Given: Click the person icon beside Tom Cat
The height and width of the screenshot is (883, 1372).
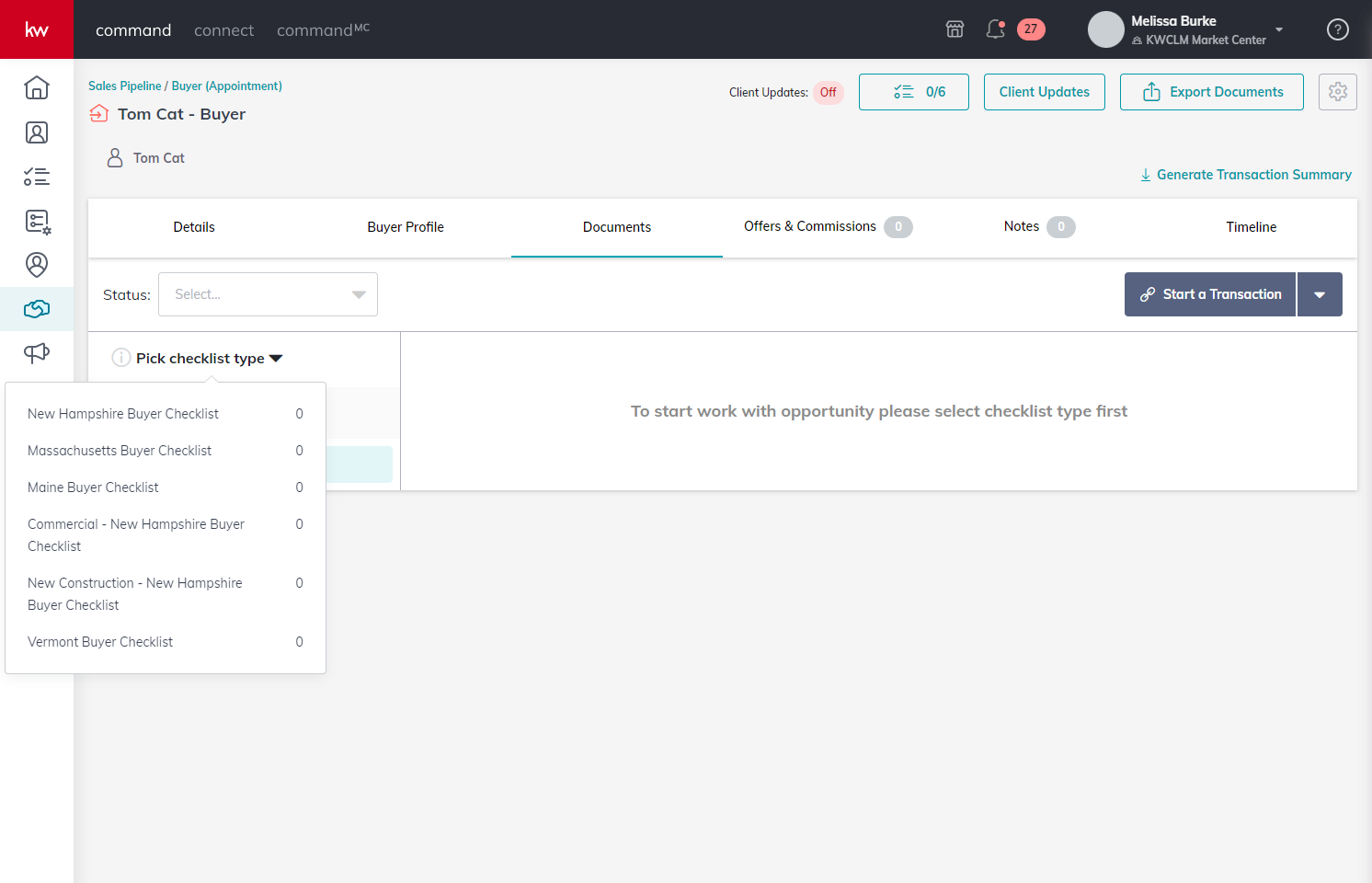Looking at the screenshot, I should (x=115, y=158).
